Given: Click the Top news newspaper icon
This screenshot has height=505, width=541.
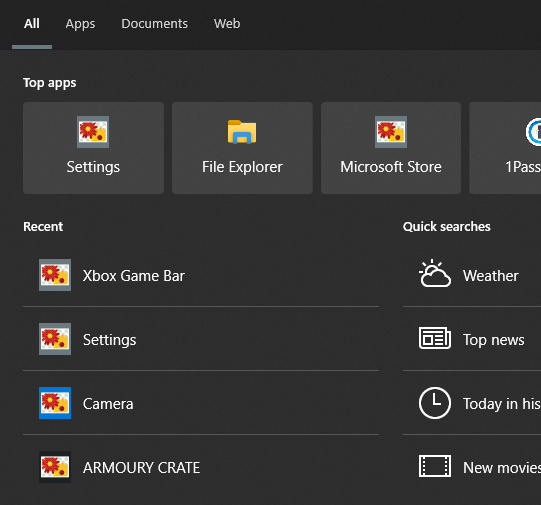Looking at the screenshot, I should pyautogui.click(x=435, y=338).
